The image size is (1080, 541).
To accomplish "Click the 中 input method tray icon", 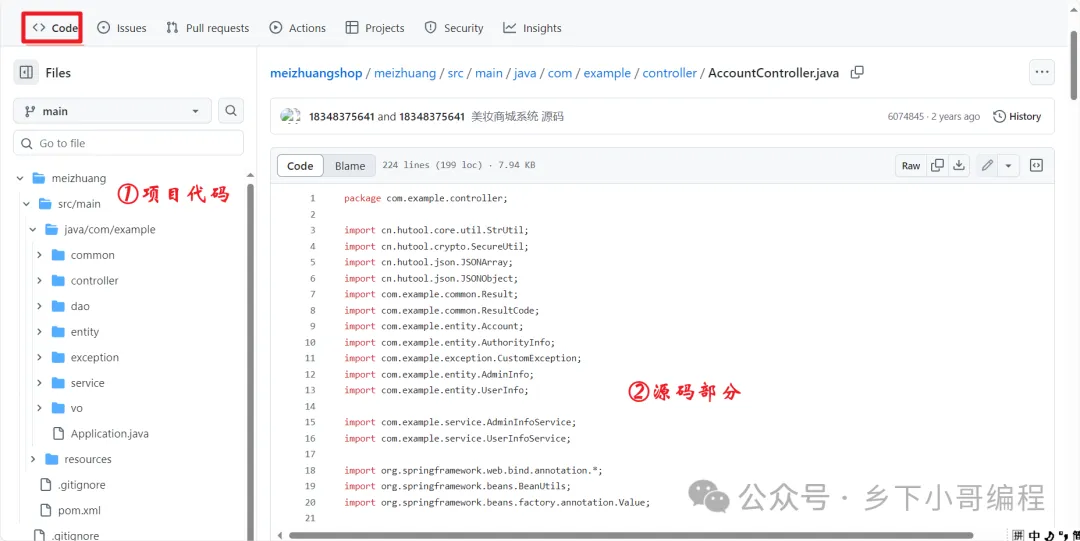I will tap(1034, 535).
